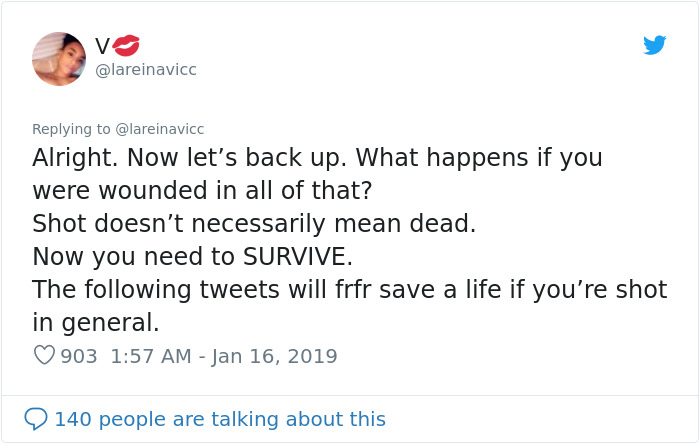Click @lareinavicc in the "Replying to" line
The width and height of the screenshot is (700, 444).
tap(160, 129)
